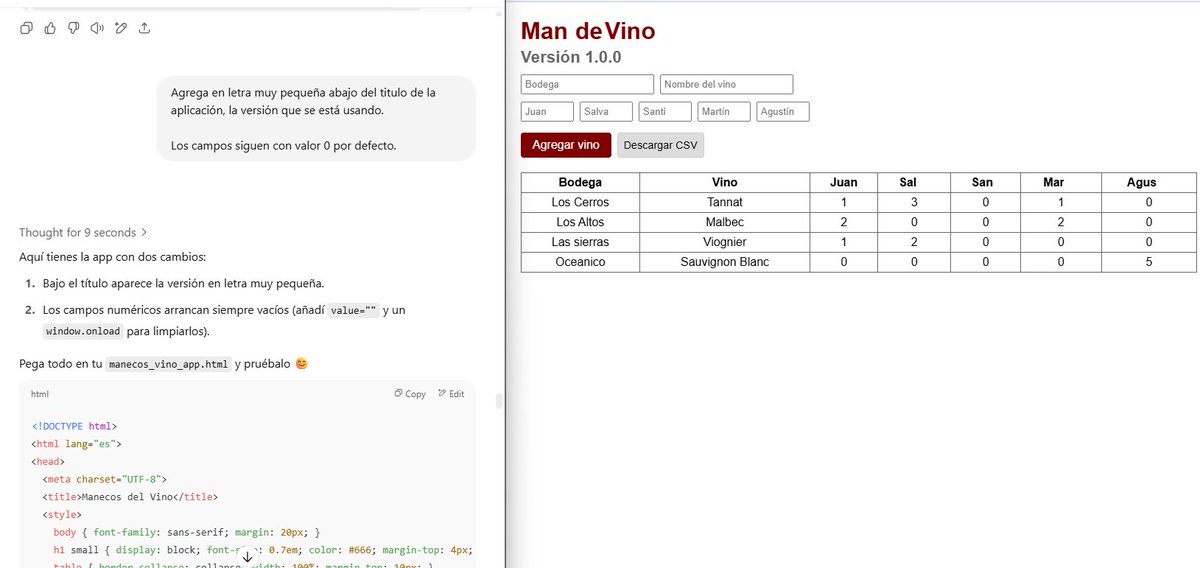
Task: Focus the Santi score field
Action: pos(665,112)
